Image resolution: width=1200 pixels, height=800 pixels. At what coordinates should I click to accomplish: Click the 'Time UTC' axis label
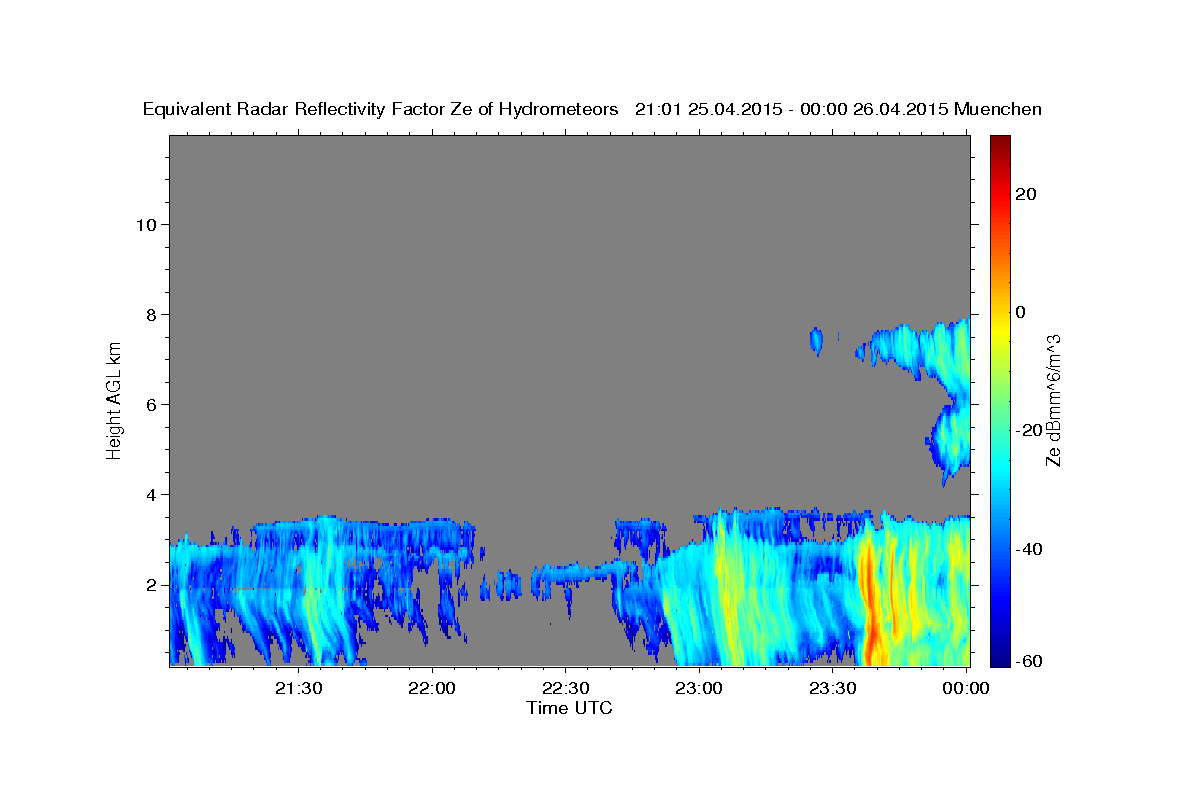(569, 708)
